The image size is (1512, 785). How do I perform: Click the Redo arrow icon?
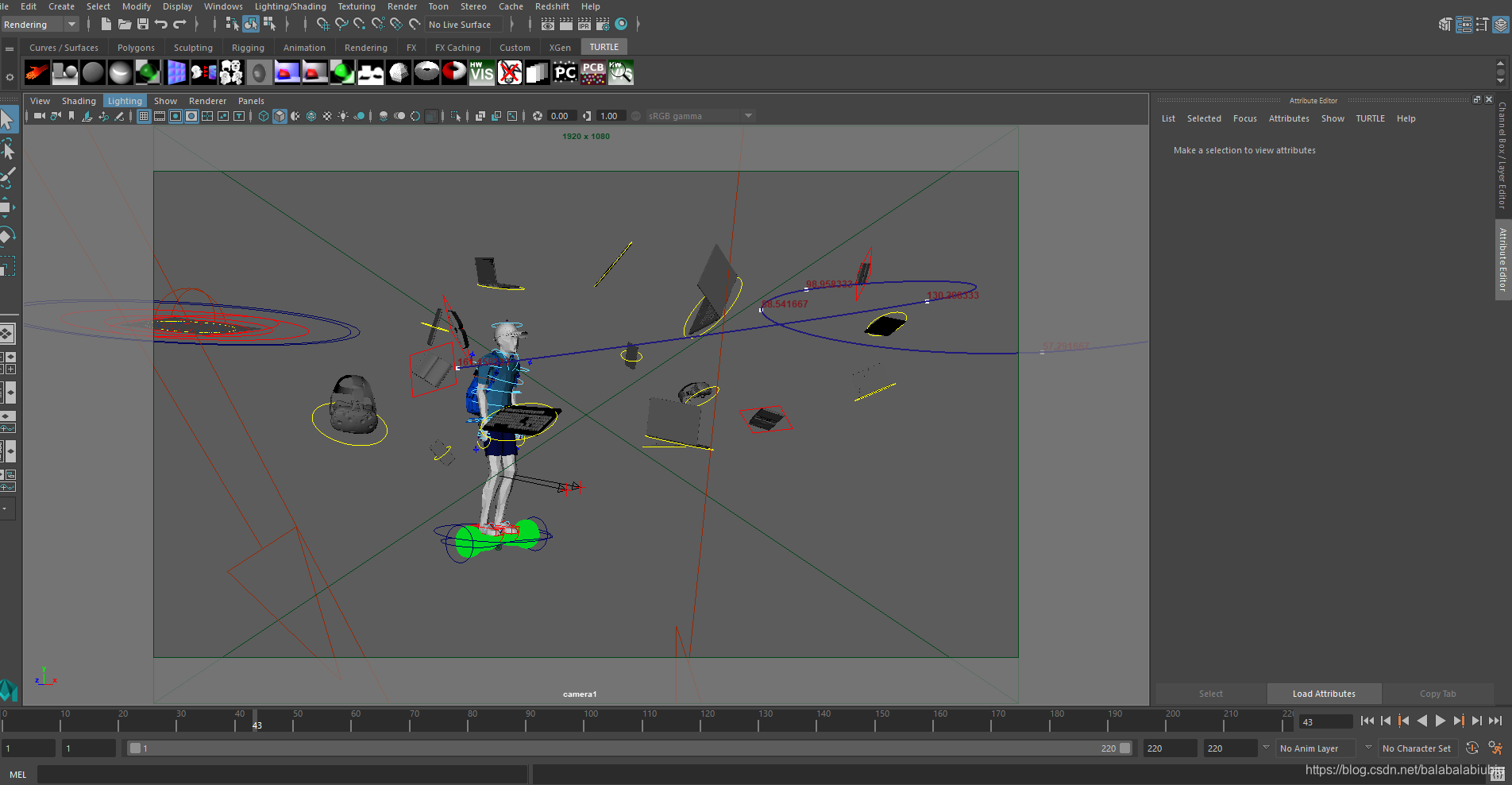point(180,25)
